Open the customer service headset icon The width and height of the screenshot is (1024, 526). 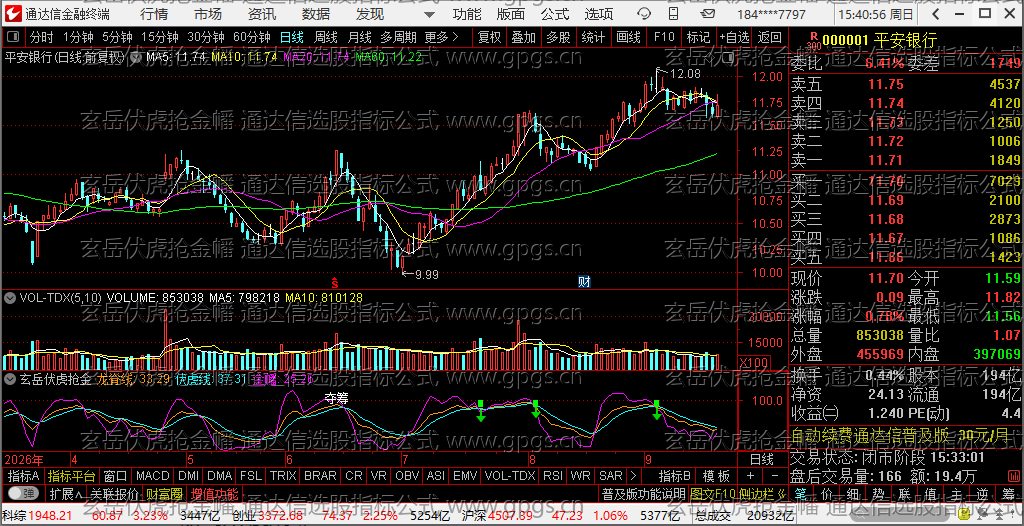(x=645, y=14)
